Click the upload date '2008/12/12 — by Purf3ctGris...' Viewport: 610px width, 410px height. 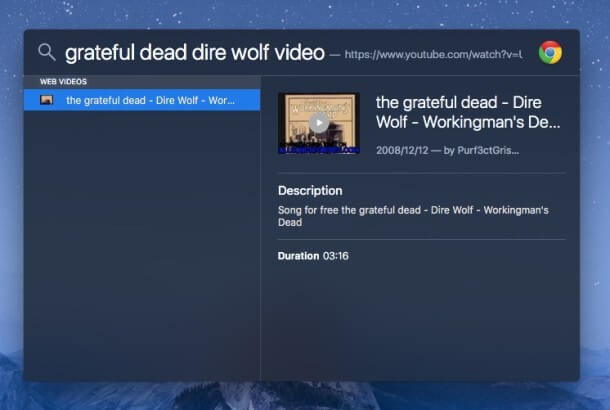(447, 151)
